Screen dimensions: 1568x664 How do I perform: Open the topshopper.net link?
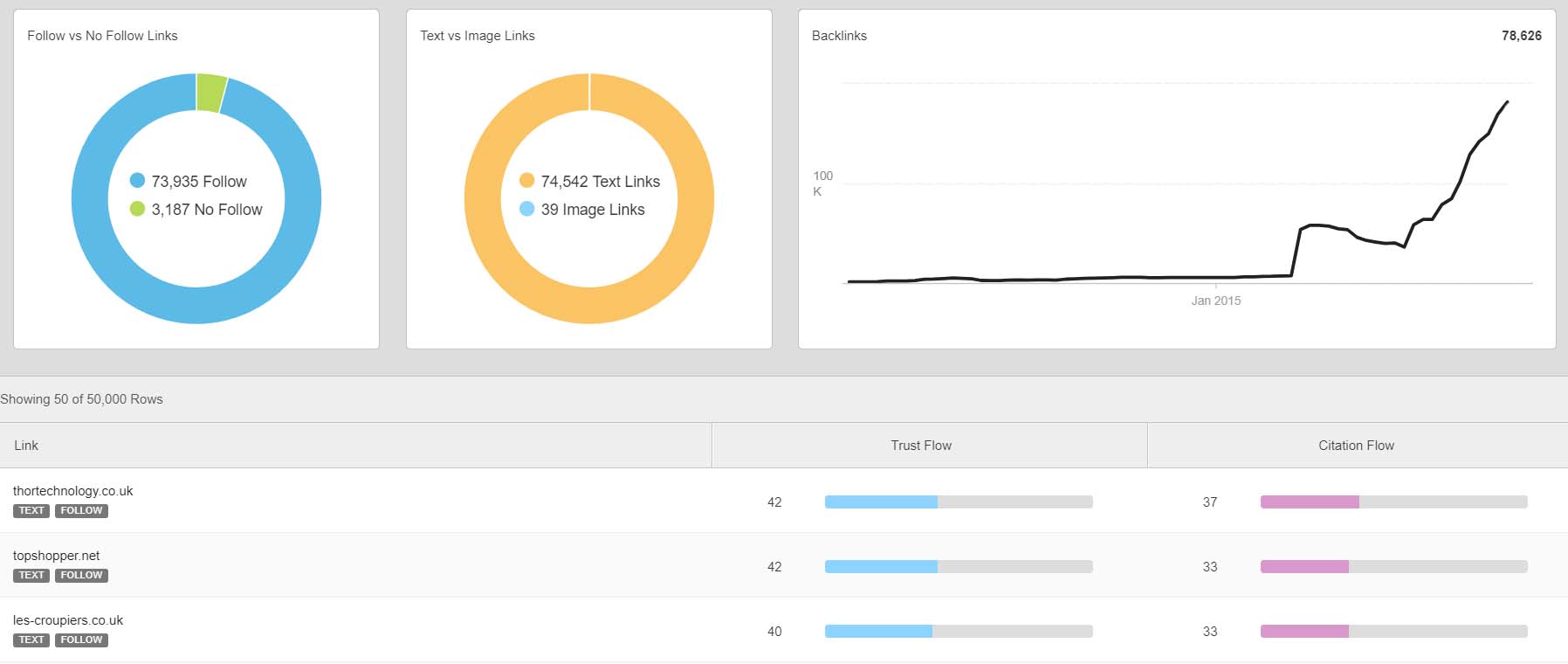pos(56,556)
